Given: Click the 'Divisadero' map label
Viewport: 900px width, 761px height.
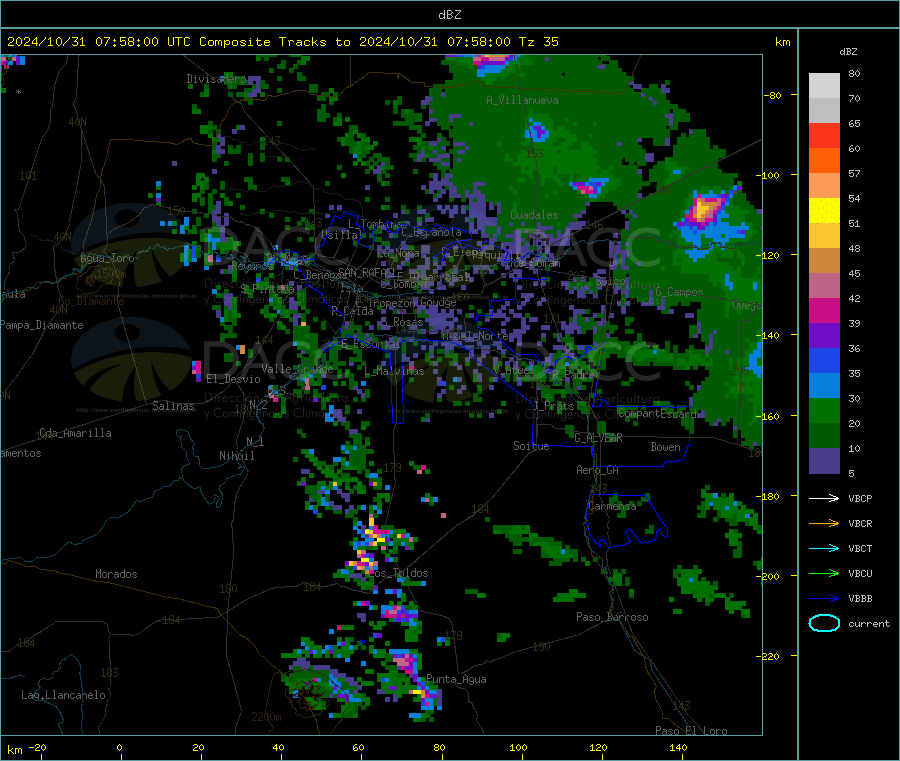Looking at the screenshot, I should (x=217, y=79).
